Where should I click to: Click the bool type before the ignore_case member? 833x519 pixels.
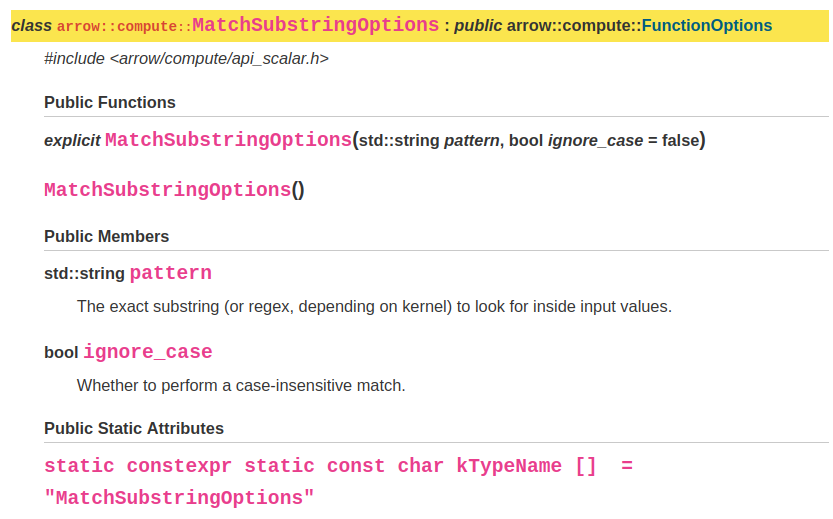[x=61, y=352]
